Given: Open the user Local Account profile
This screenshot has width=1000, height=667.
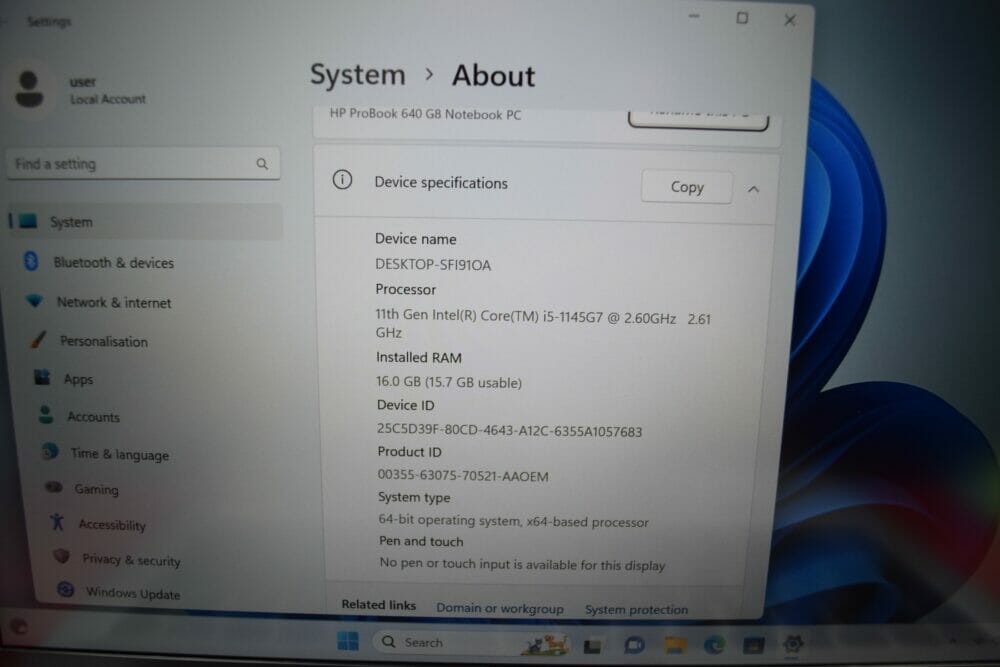Looking at the screenshot, I should coord(80,90).
